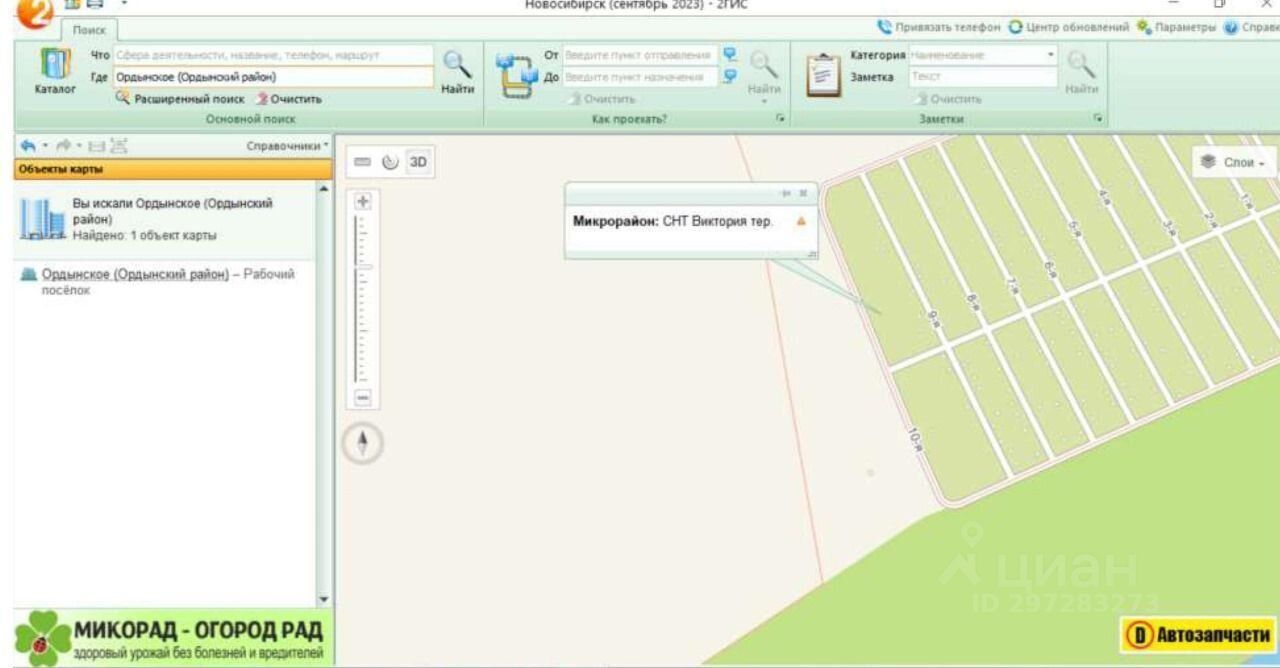Click the От departure input field
The image size is (1280, 668).
click(x=639, y=54)
